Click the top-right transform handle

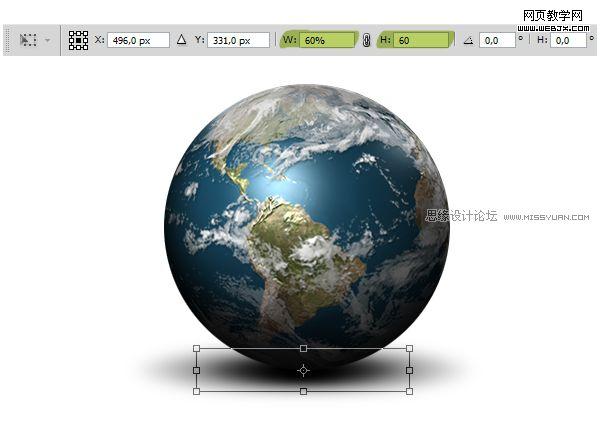click(x=409, y=349)
